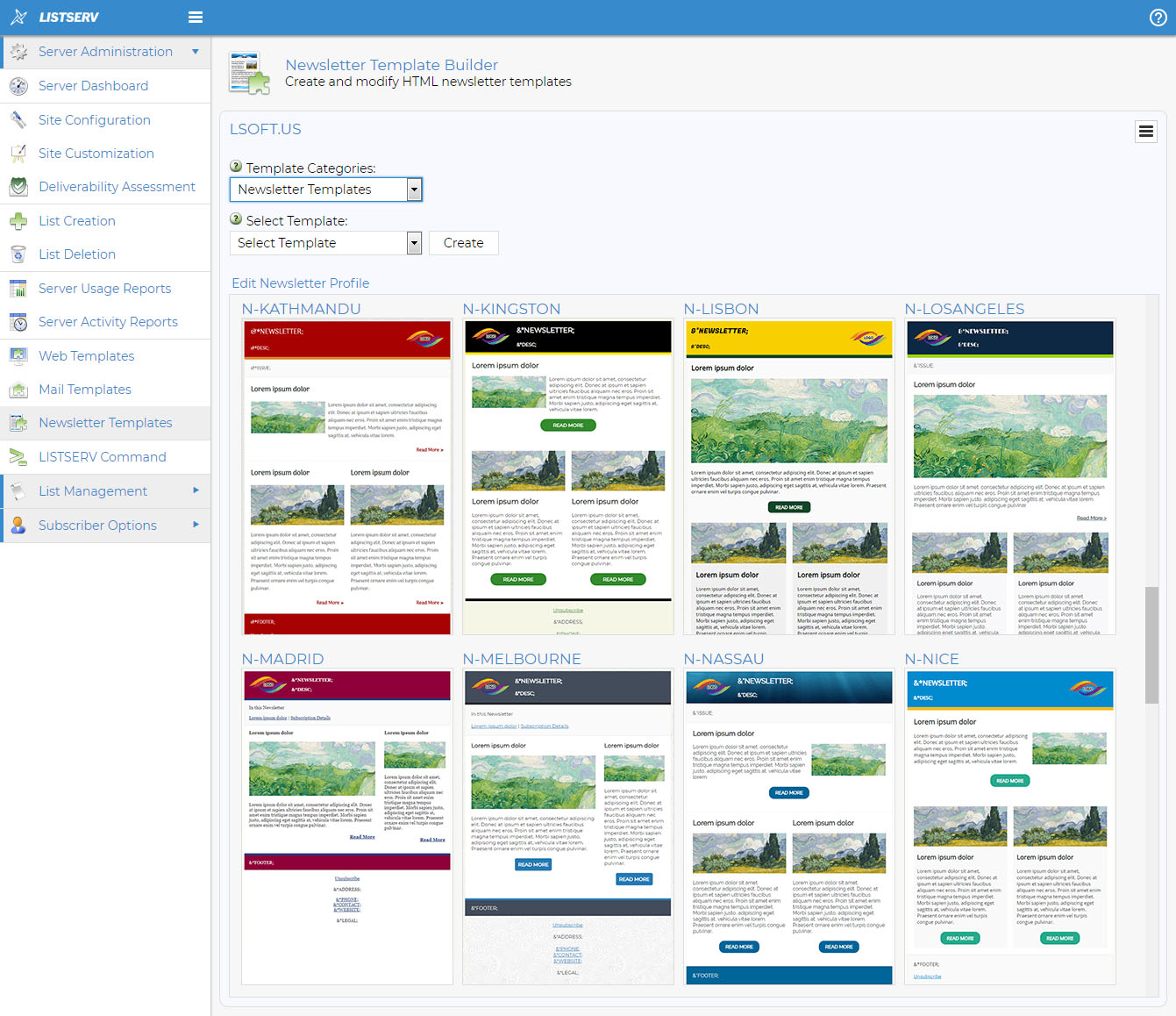Viewport: 1176px width, 1016px height.
Task: Click the N-NICE template title
Action: click(932, 659)
